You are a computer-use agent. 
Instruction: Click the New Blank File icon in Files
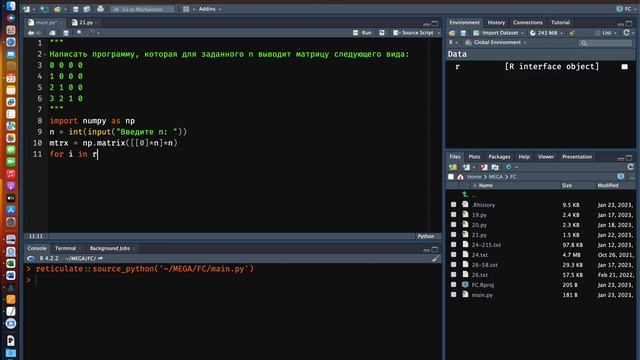click(x=466, y=167)
